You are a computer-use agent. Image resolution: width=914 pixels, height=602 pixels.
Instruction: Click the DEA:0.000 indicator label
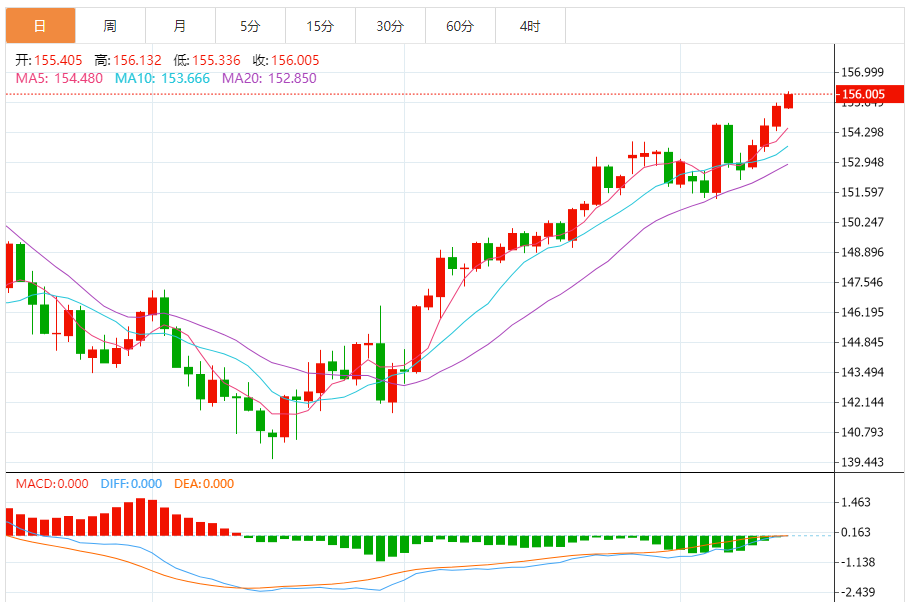(x=204, y=484)
